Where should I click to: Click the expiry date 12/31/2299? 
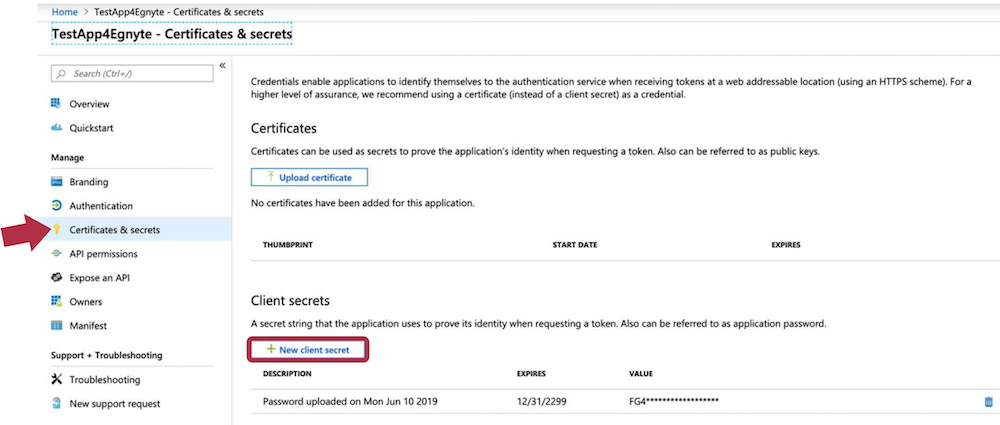pos(540,402)
